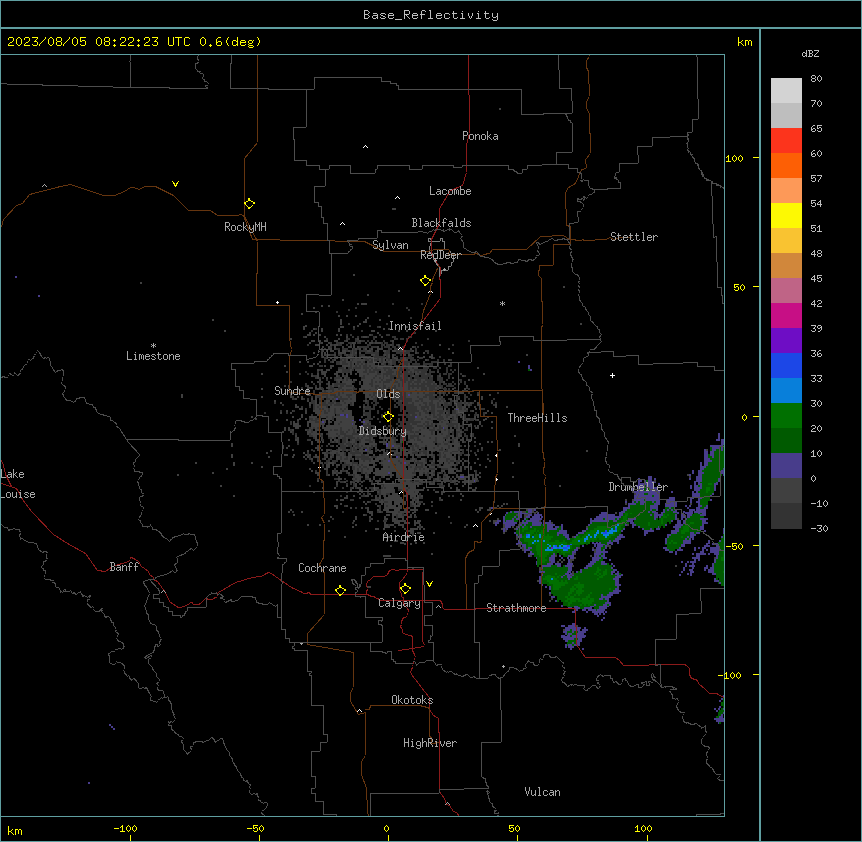This screenshot has width=862, height=842.
Task: Click the RedDeer city label
Action: (x=440, y=255)
